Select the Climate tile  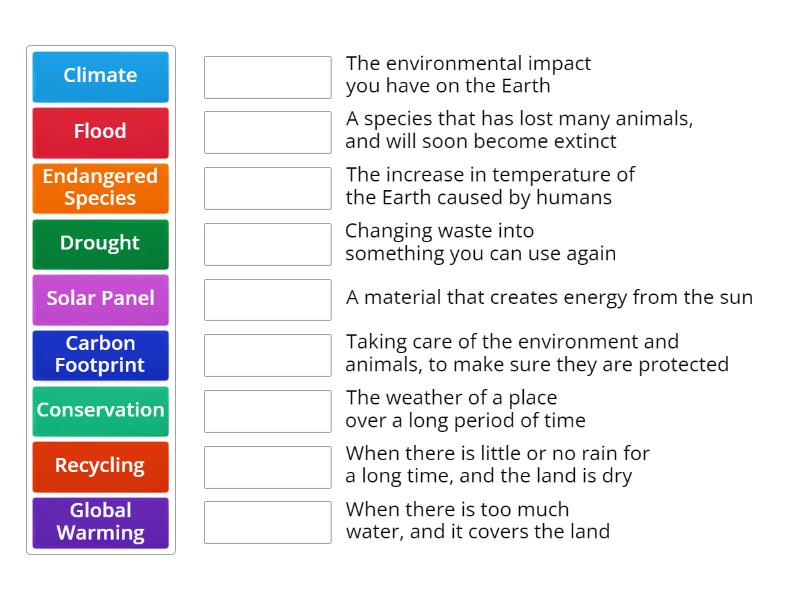100,76
